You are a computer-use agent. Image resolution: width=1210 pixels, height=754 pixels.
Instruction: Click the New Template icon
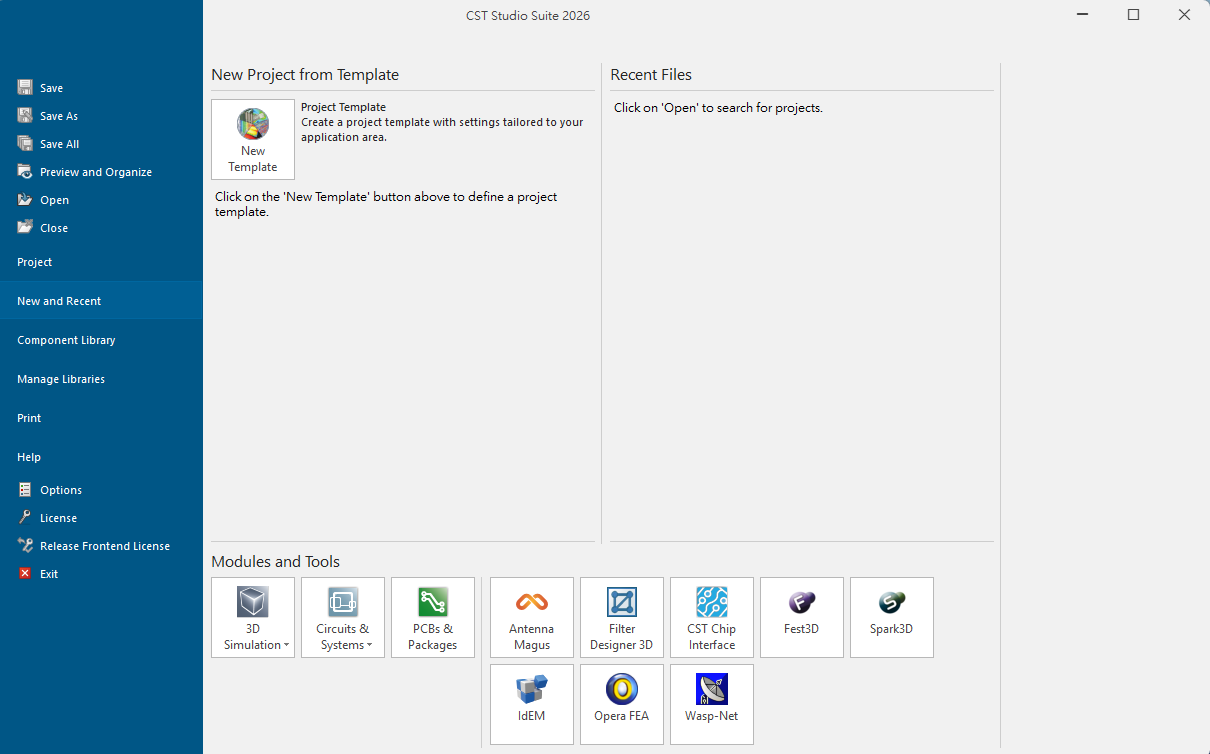(253, 124)
